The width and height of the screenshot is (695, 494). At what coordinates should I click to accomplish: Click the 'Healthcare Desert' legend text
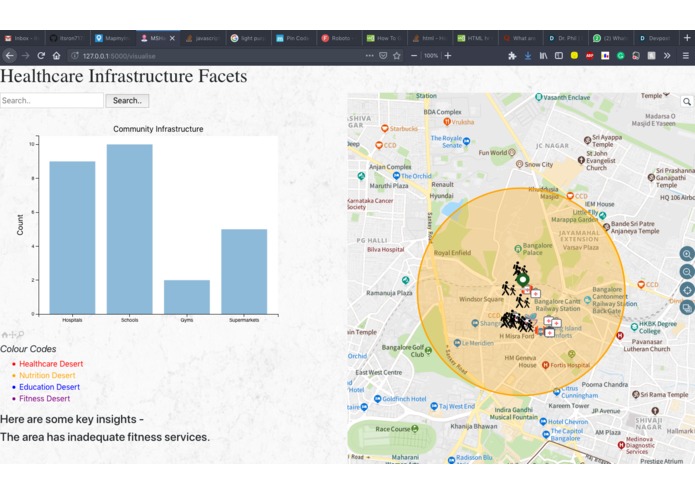point(51,364)
